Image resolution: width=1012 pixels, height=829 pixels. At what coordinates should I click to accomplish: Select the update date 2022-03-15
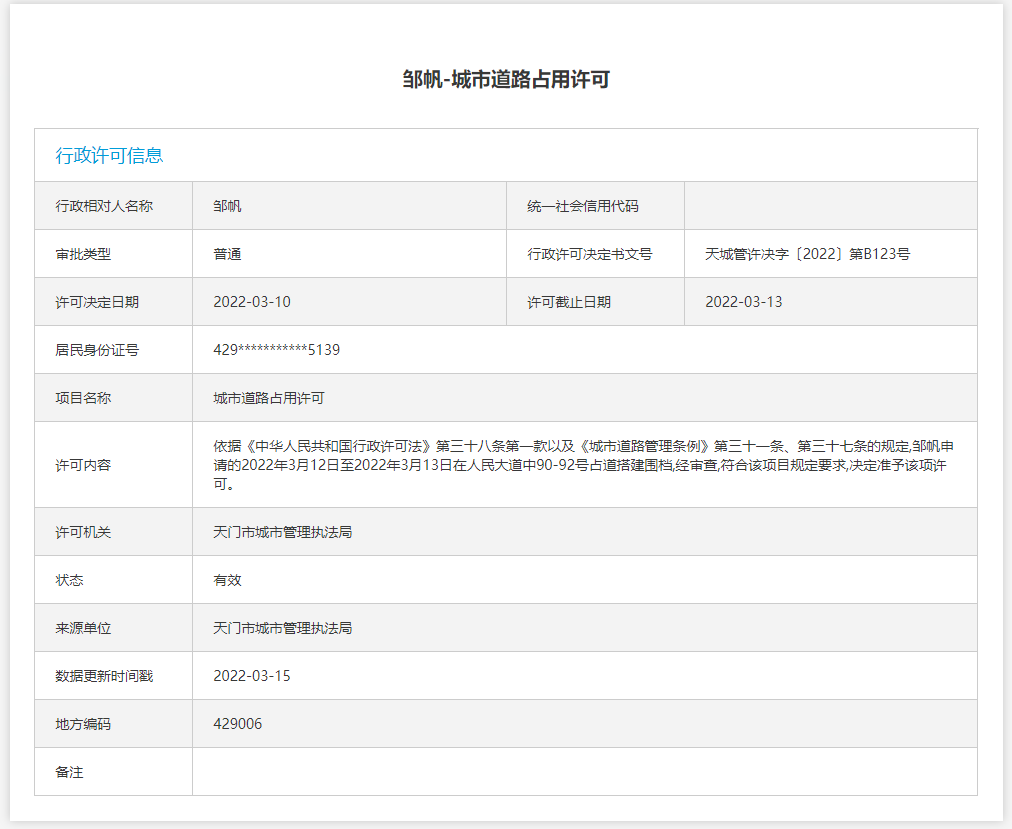tap(252, 676)
